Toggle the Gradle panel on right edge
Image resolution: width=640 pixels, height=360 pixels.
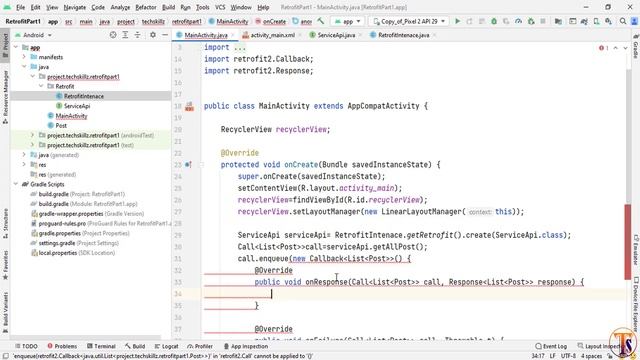click(636, 46)
